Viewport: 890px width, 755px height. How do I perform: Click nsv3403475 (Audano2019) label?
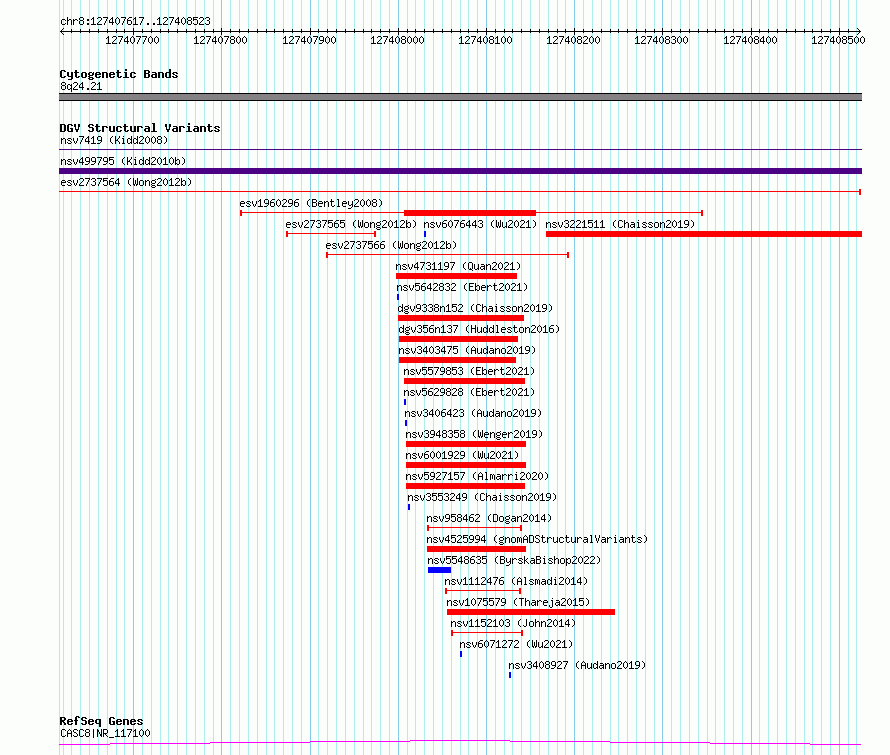pos(467,350)
